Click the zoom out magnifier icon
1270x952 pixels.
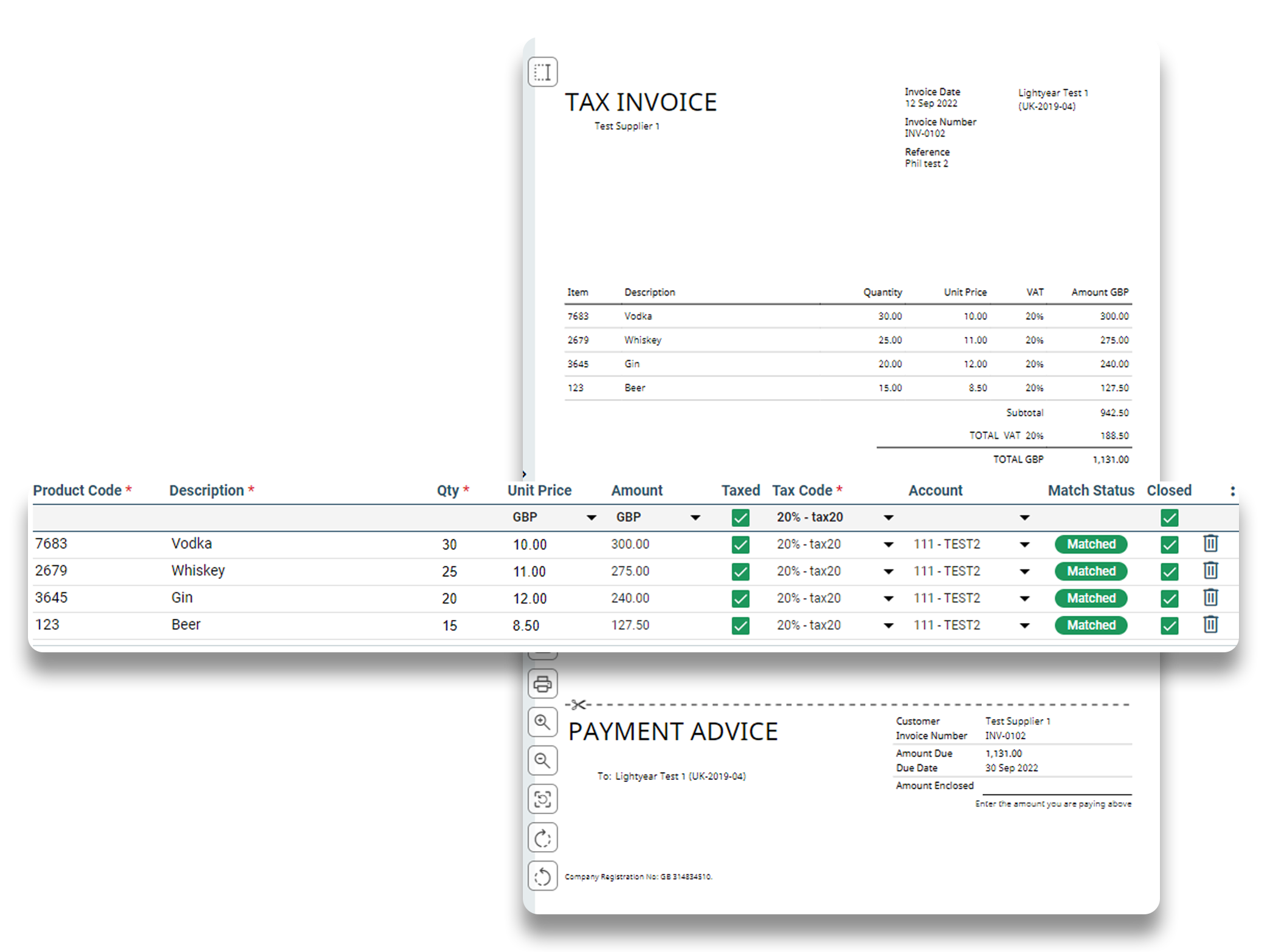542,761
